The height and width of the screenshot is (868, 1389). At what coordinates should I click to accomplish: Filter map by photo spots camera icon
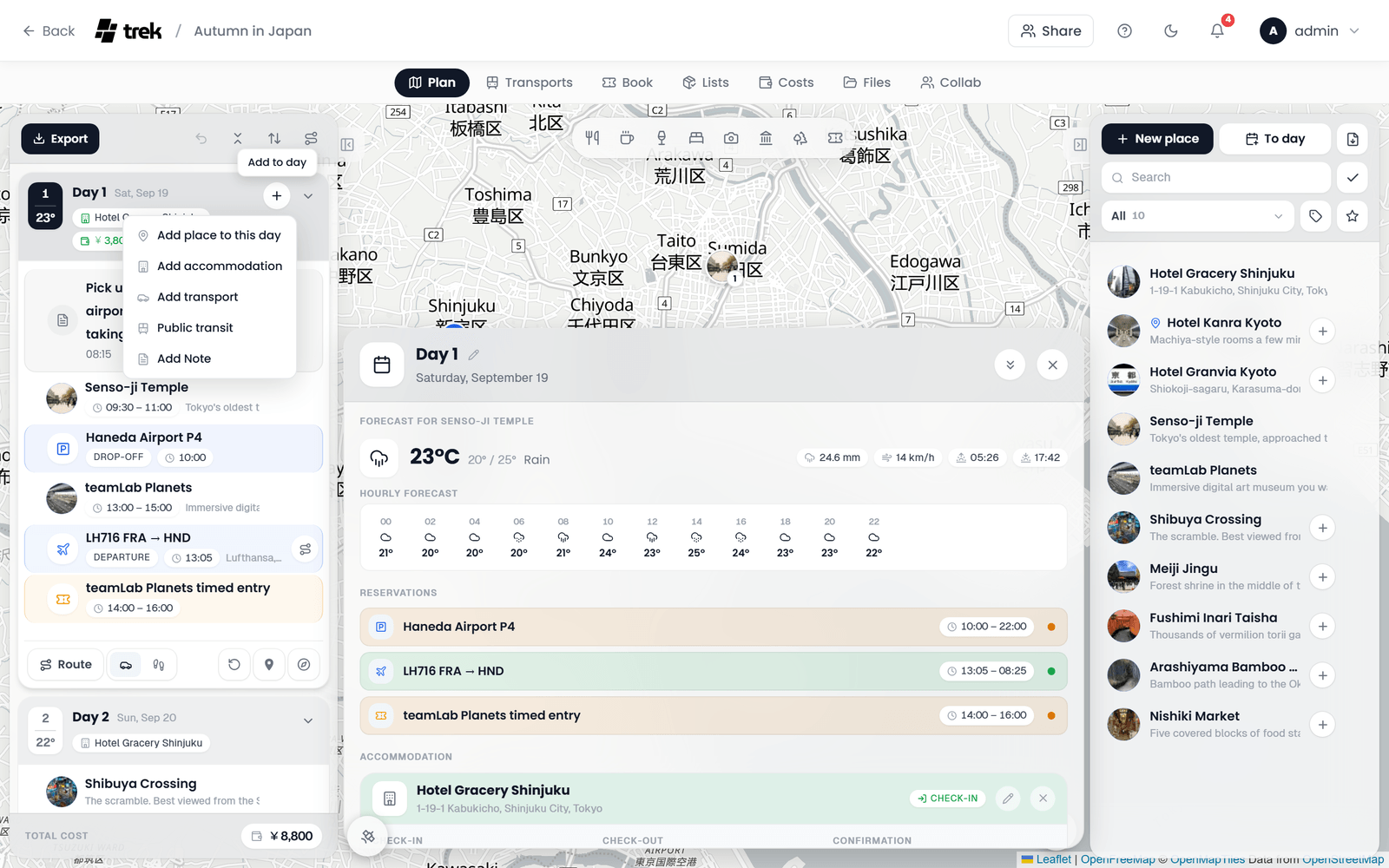[731, 138]
